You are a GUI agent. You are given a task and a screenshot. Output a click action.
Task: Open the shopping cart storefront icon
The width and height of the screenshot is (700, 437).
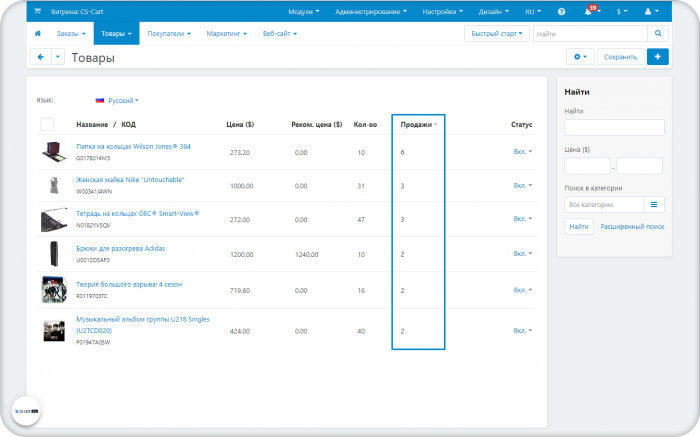38,11
